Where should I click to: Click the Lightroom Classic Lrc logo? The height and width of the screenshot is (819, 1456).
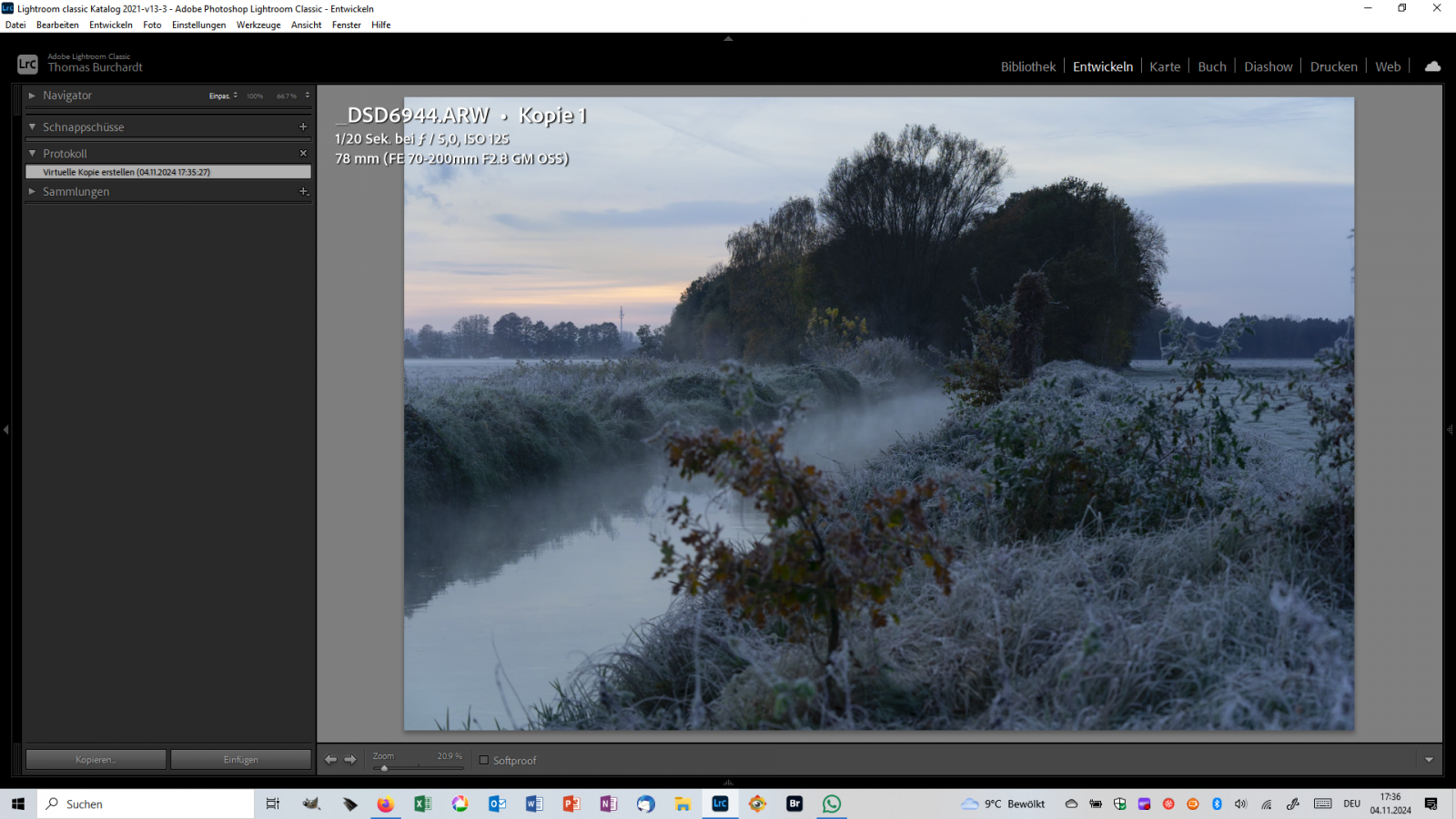click(x=27, y=64)
